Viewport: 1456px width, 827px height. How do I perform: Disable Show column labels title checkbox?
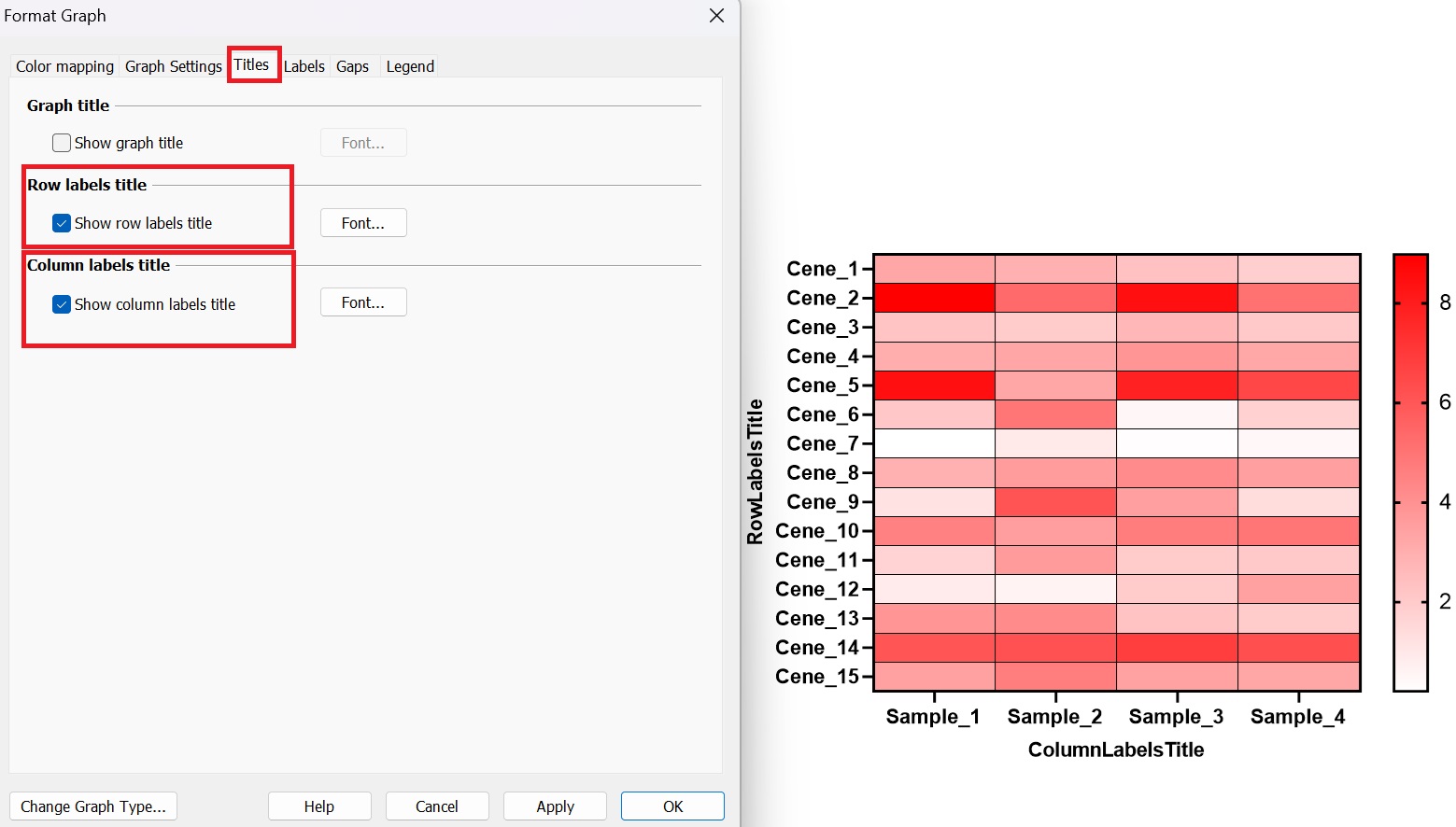pyautogui.click(x=62, y=304)
